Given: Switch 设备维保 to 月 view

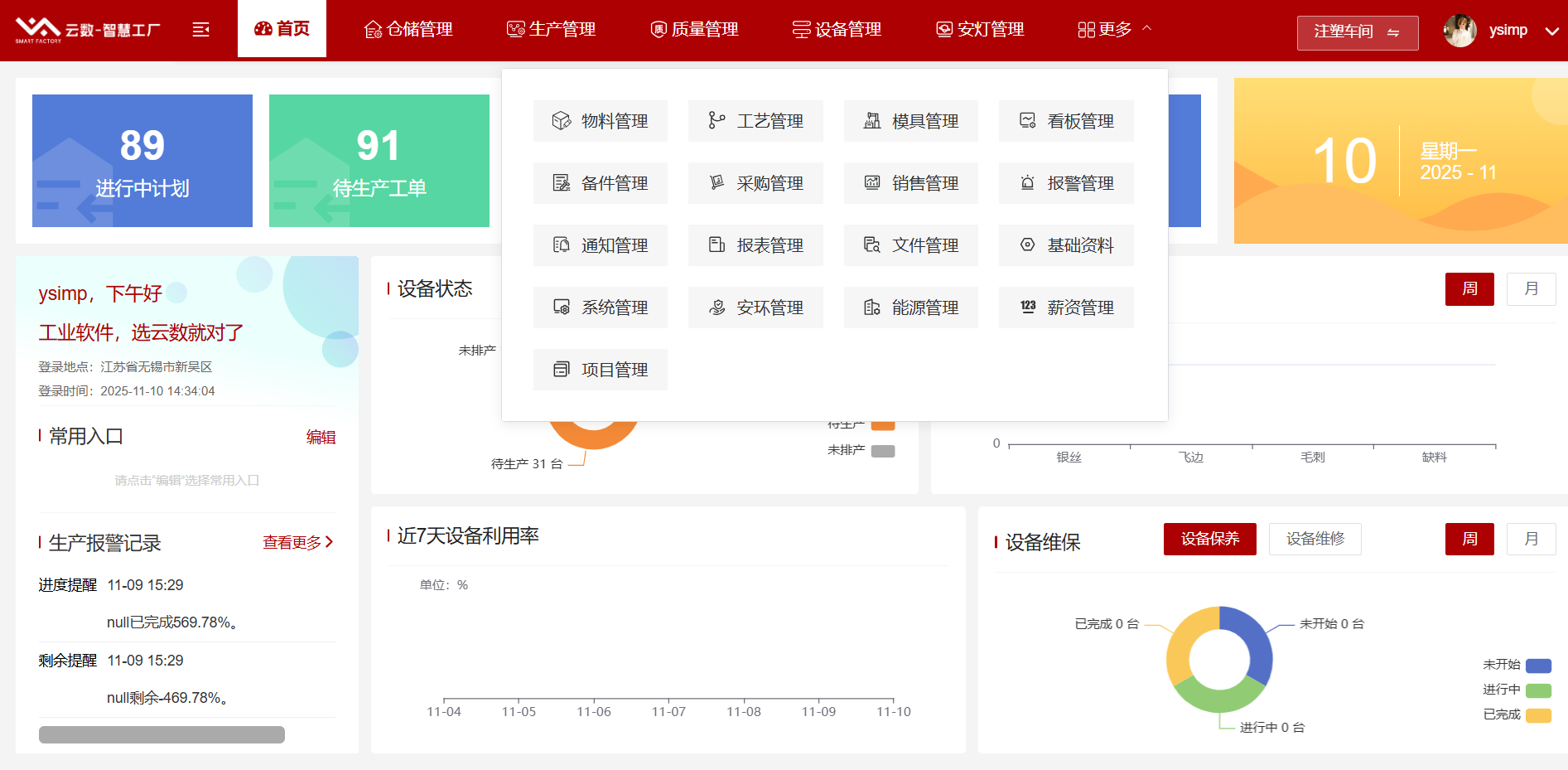Looking at the screenshot, I should click(x=1531, y=539).
